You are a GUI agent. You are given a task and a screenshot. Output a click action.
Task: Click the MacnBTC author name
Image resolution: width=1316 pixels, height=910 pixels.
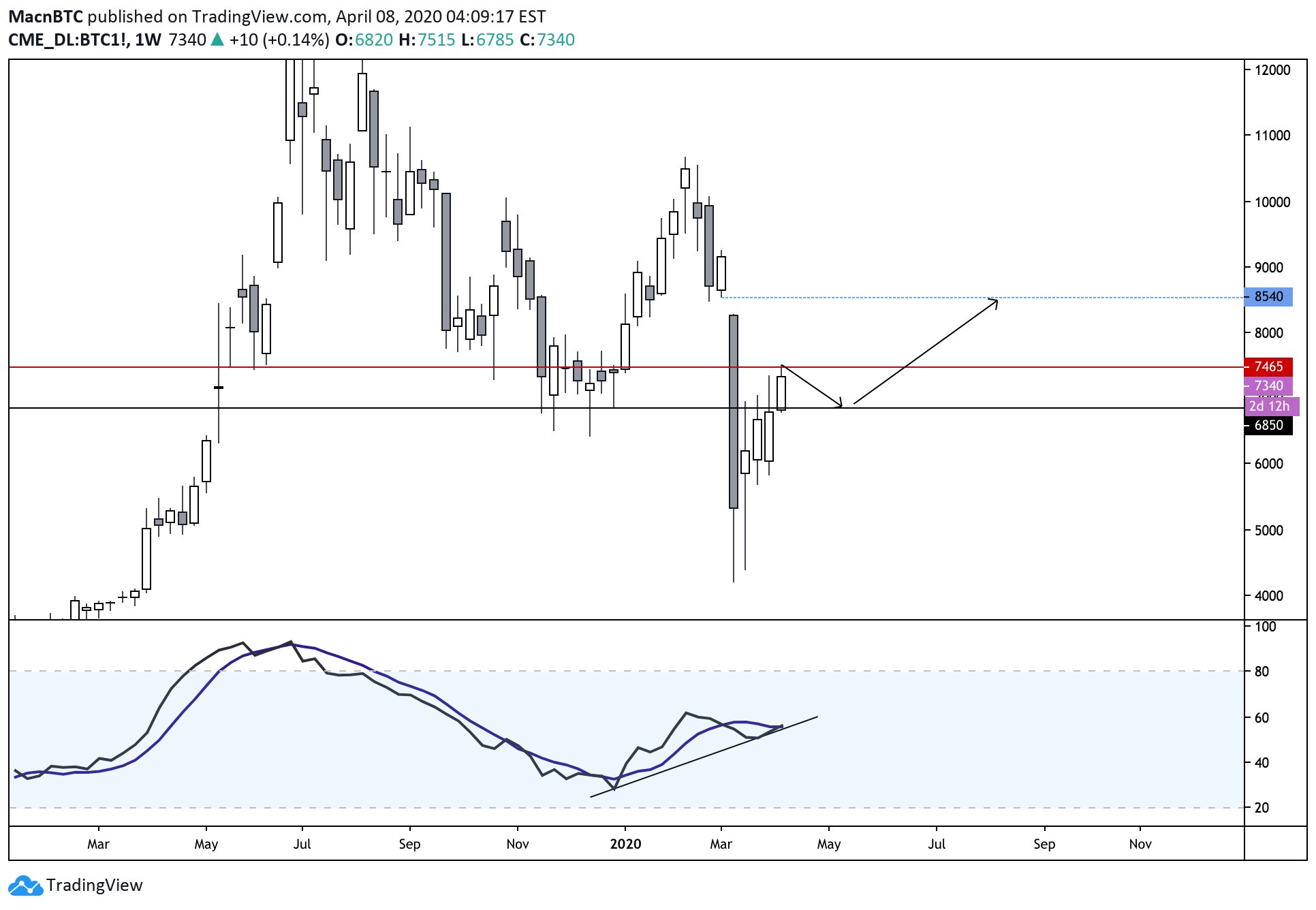tap(46, 16)
